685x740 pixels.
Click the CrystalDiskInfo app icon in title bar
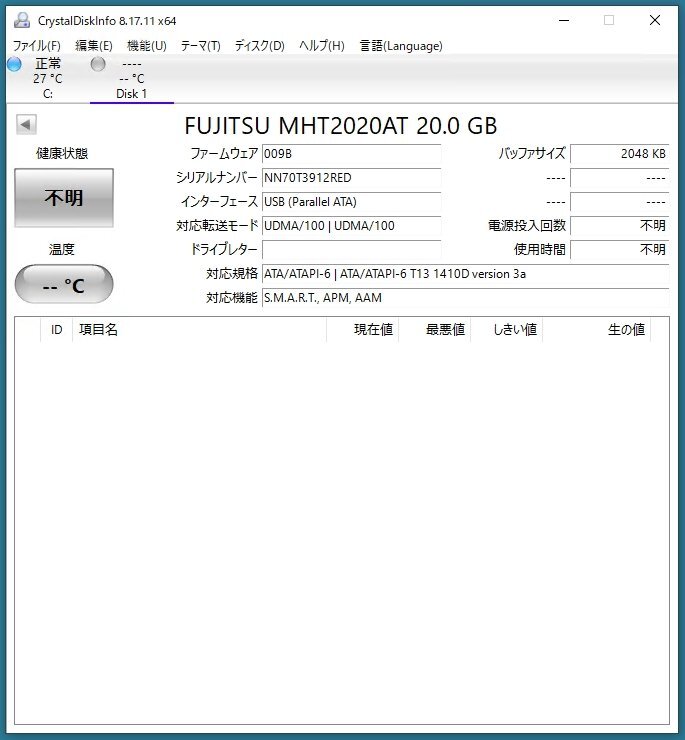click(x=22, y=20)
